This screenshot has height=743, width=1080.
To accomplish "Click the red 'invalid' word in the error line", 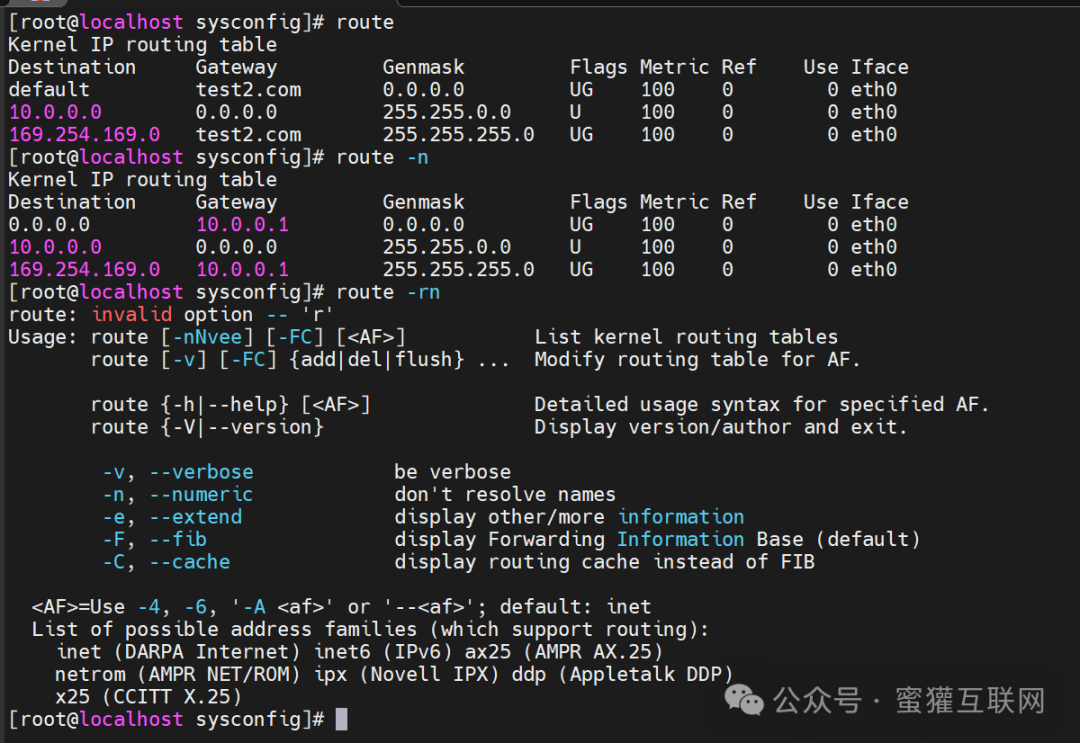I will click(x=131, y=313).
